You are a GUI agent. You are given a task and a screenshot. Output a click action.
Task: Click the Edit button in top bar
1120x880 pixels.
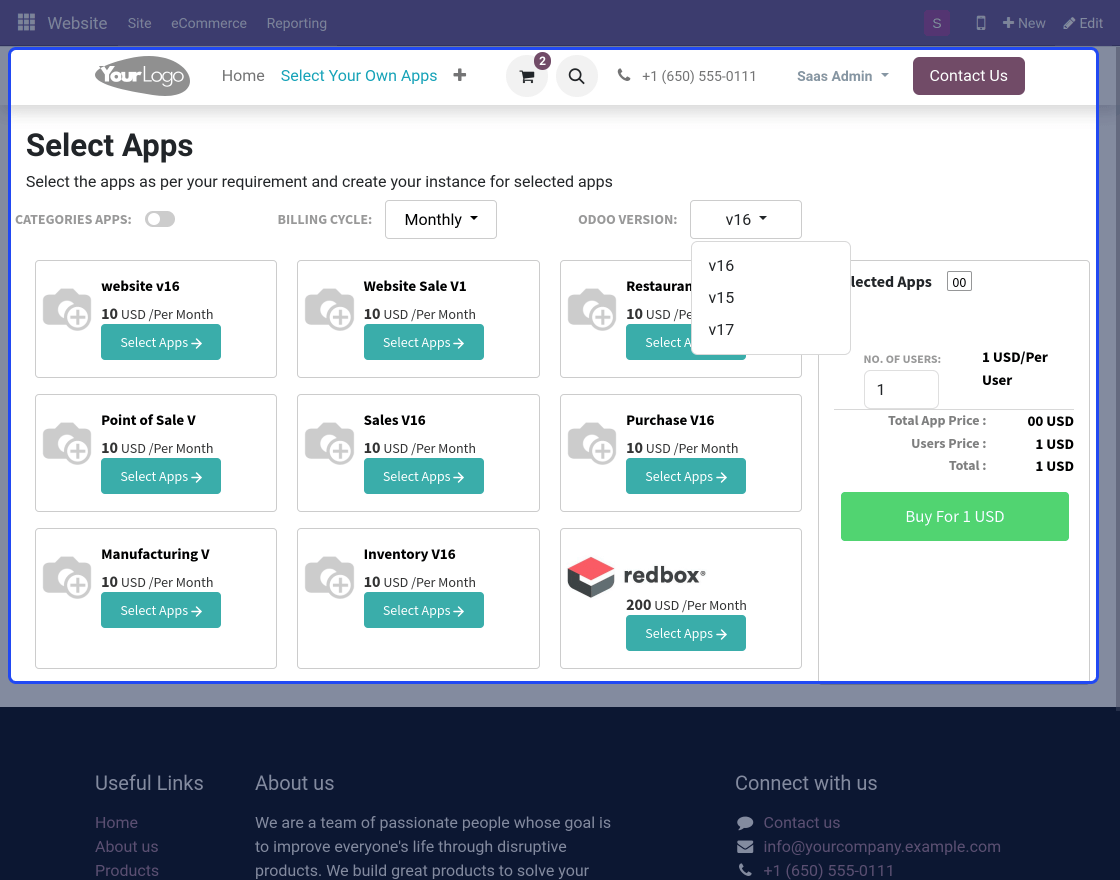(x=1083, y=23)
